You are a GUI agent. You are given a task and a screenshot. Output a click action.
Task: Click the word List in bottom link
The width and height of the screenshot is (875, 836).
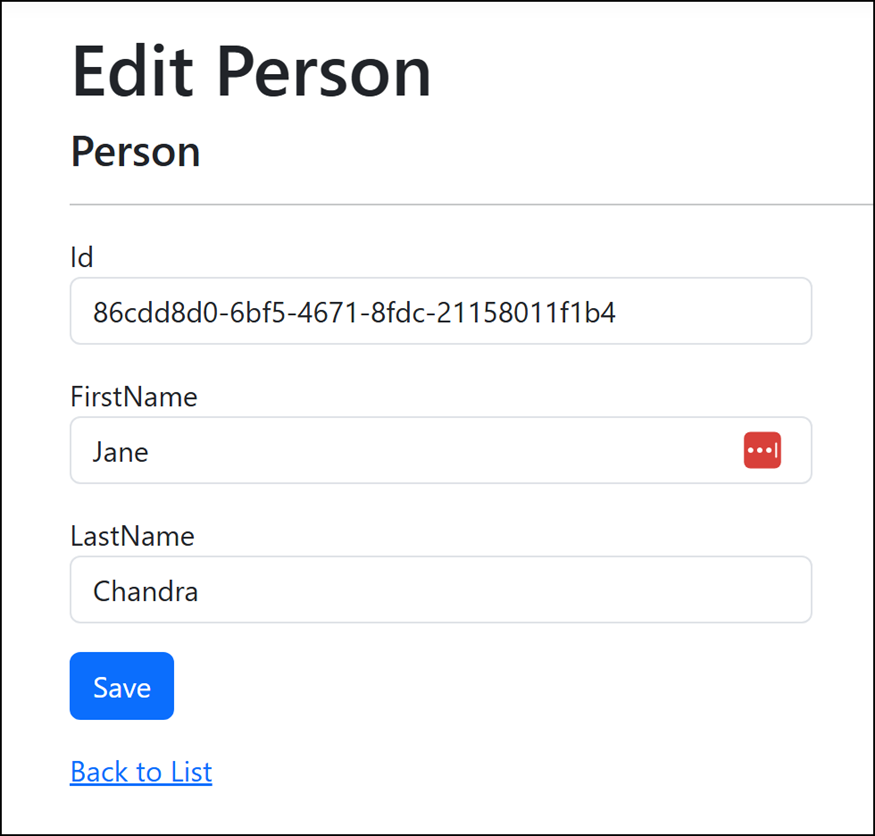tap(191, 772)
